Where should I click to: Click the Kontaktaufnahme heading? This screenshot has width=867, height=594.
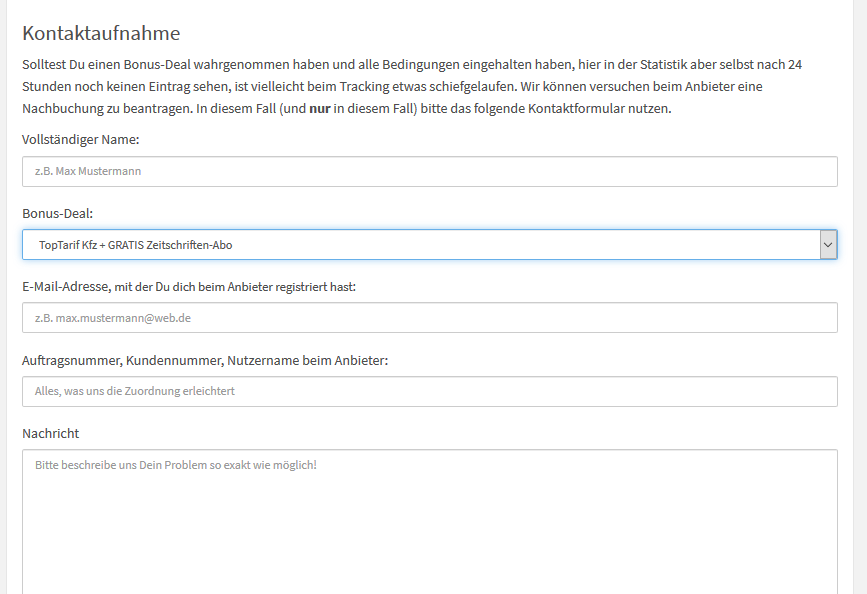[x=101, y=33]
